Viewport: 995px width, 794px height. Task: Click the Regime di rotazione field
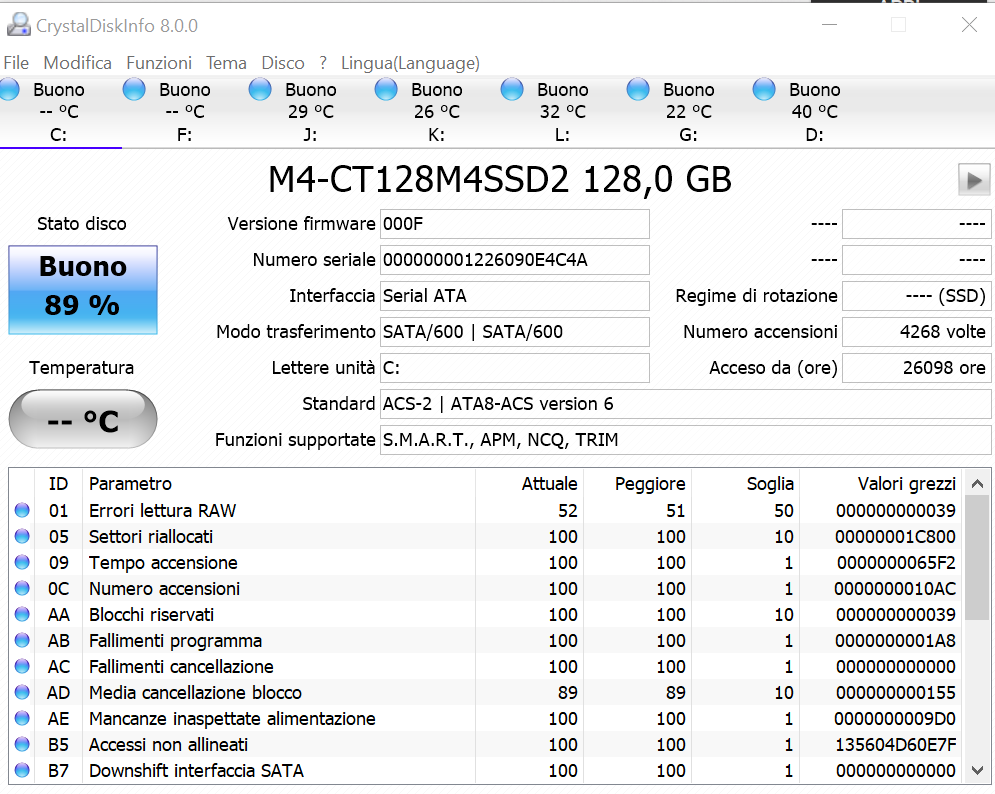[916, 296]
